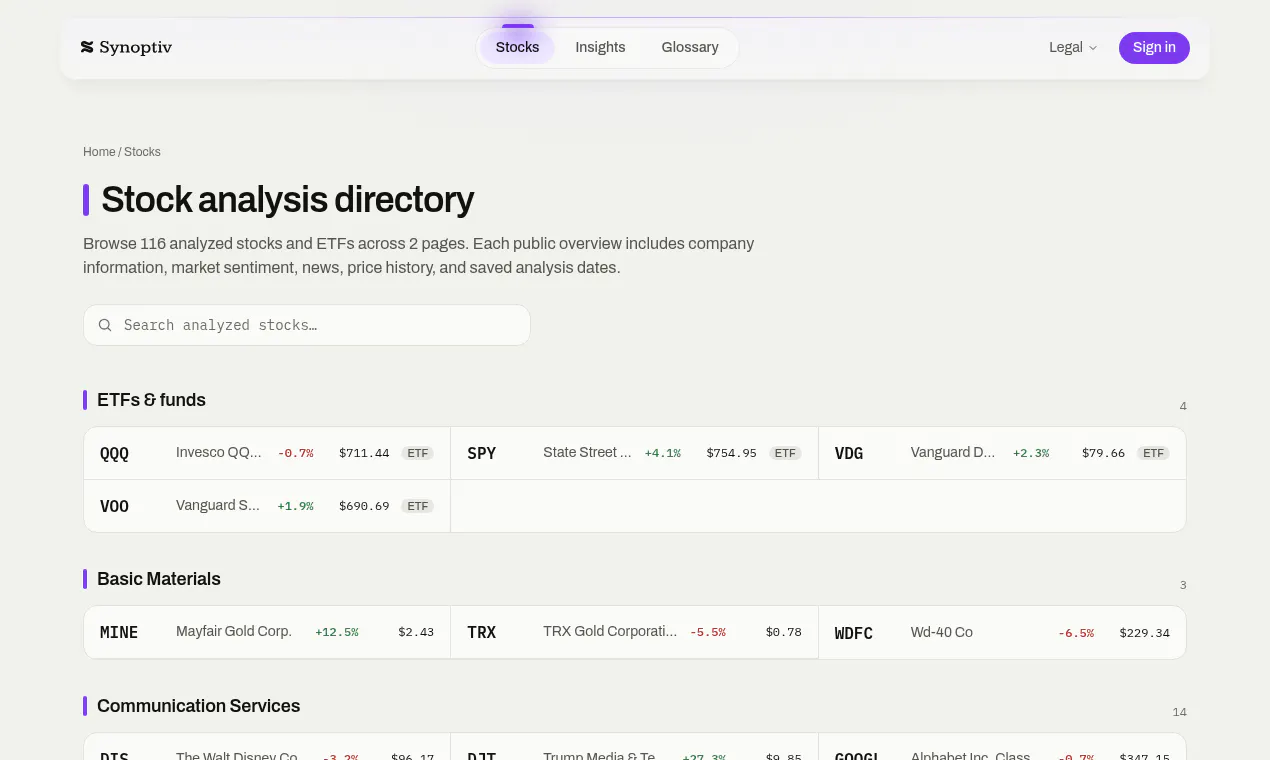Click the ETF badge on VDG
The height and width of the screenshot is (760, 1270).
pyautogui.click(x=1154, y=453)
